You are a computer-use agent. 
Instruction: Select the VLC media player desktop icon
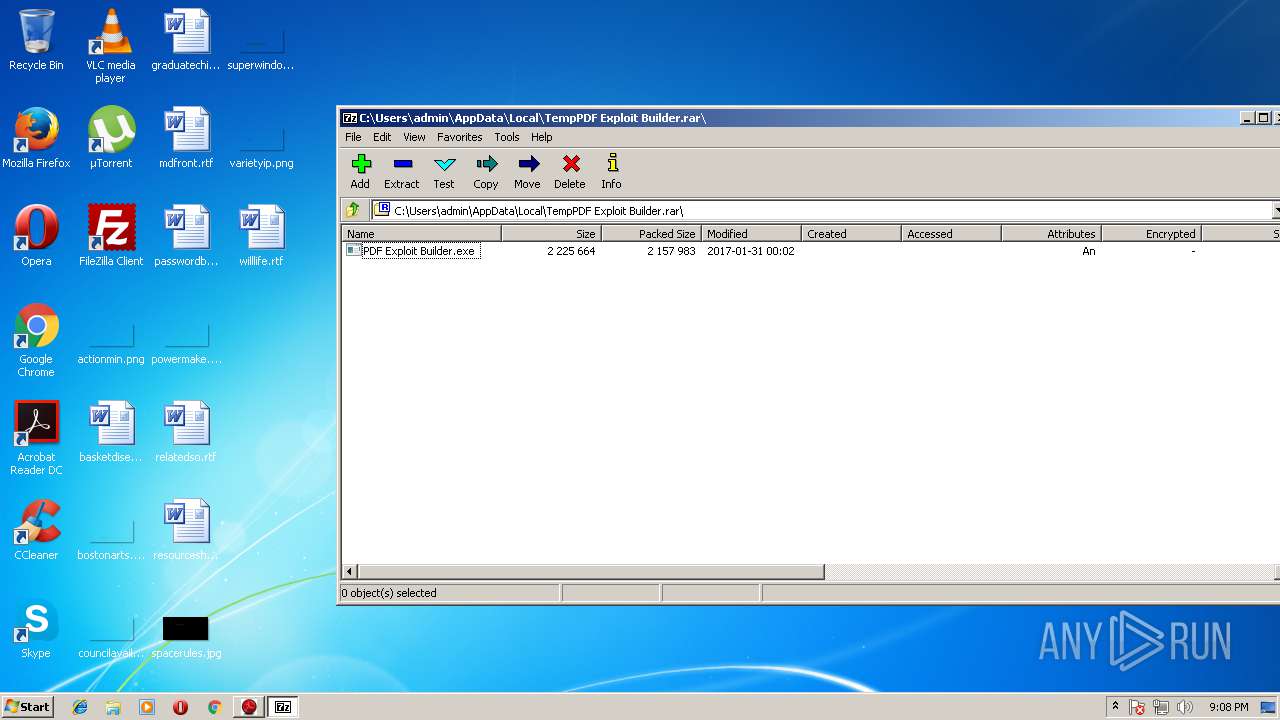pos(110,46)
